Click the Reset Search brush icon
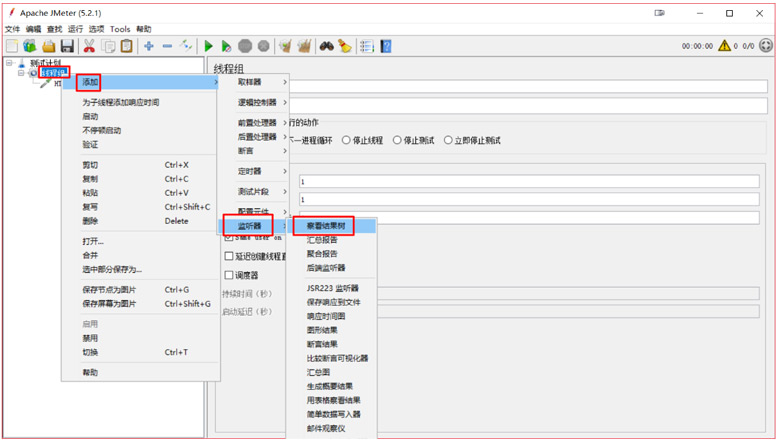 point(345,46)
